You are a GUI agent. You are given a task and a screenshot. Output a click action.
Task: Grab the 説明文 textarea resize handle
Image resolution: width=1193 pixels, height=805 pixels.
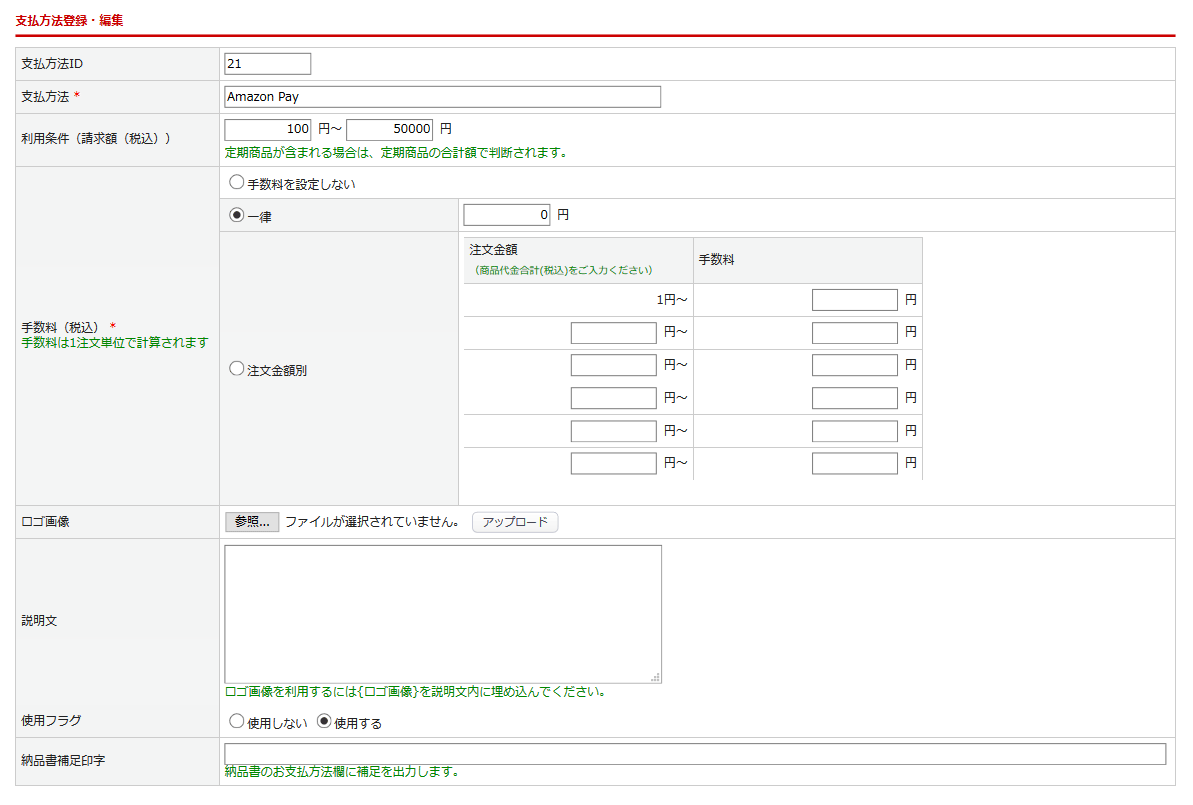point(656,678)
